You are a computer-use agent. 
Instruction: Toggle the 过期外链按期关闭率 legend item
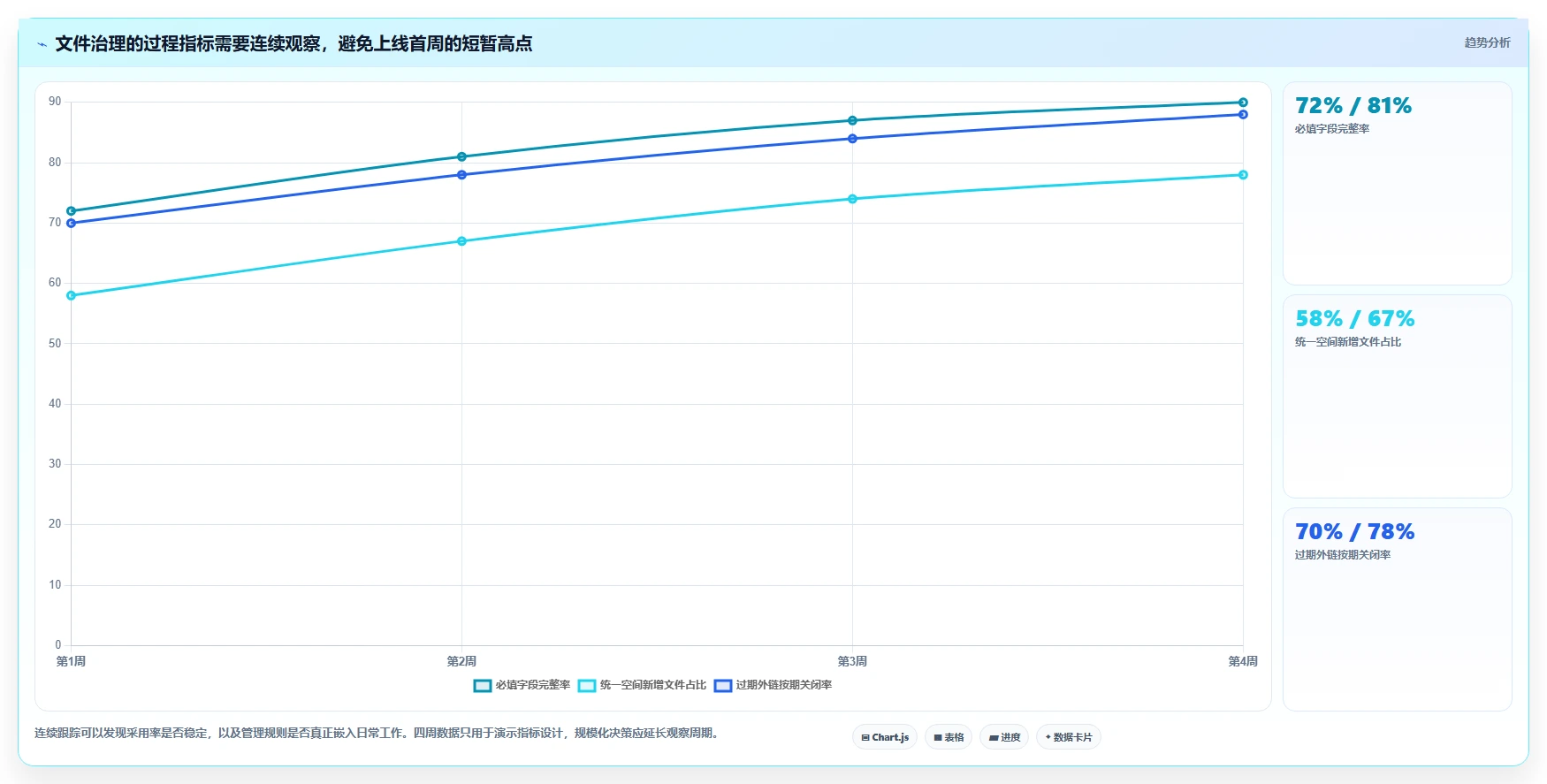click(x=773, y=685)
